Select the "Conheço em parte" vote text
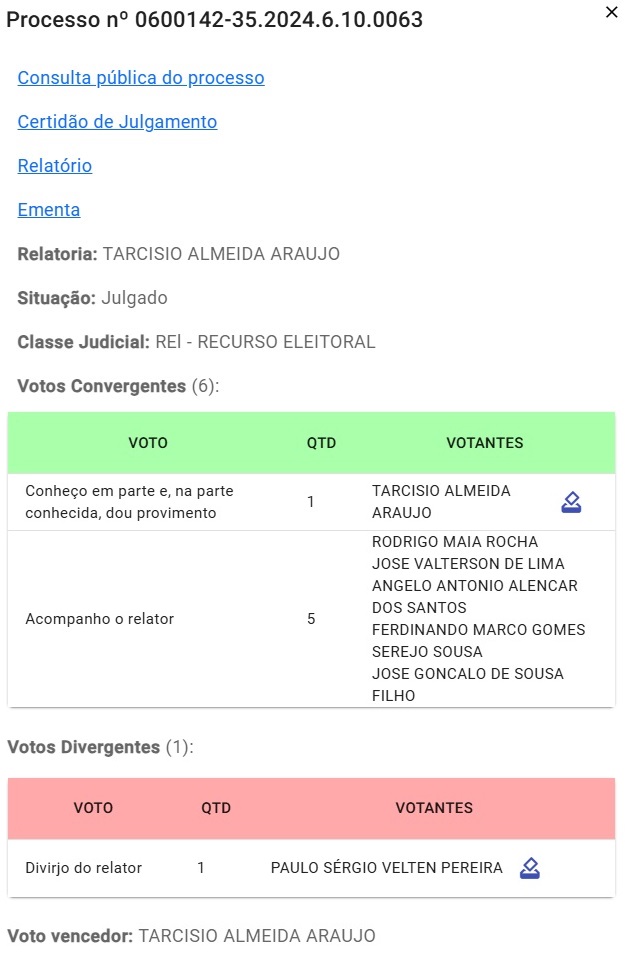 pyautogui.click(x=128, y=502)
